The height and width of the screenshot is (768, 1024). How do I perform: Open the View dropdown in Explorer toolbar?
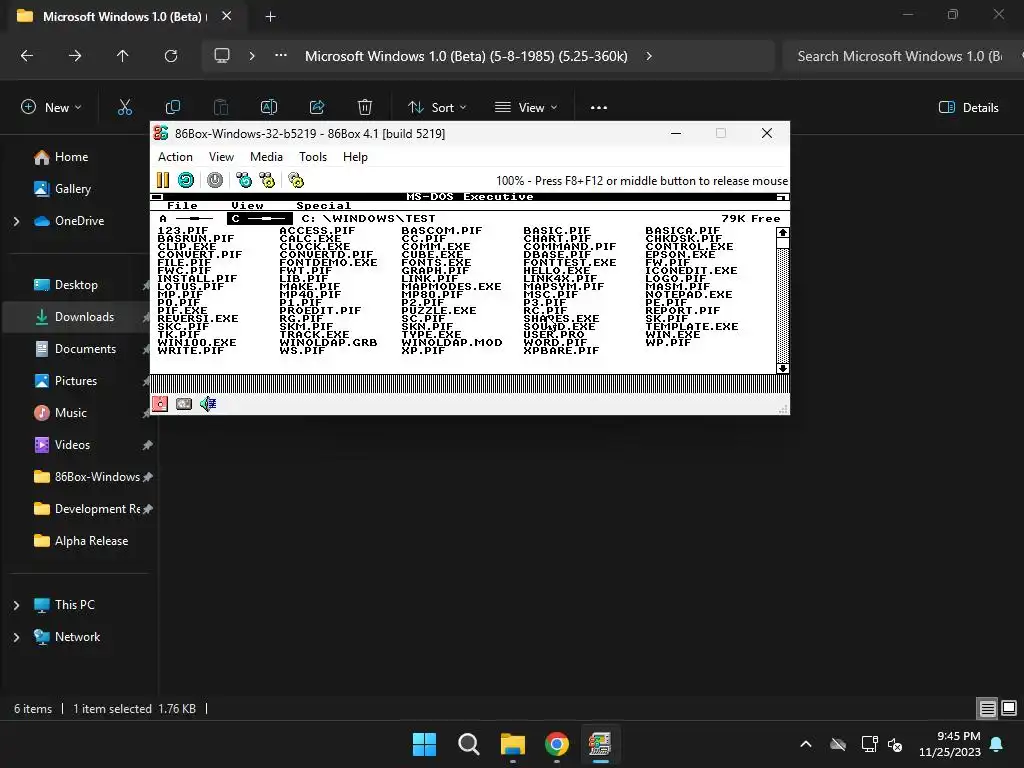pos(526,108)
